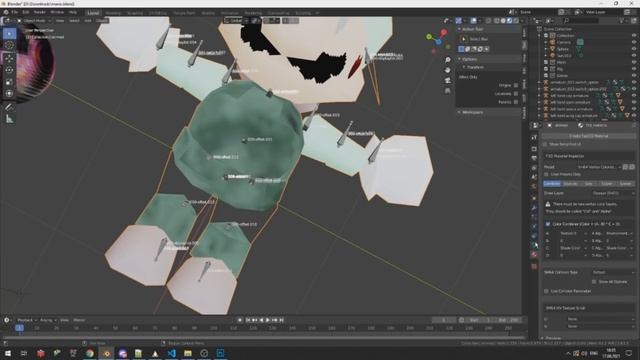Image resolution: width=640 pixels, height=360 pixels.
Task: Toggle camera view with camera icon
Action: point(448,80)
